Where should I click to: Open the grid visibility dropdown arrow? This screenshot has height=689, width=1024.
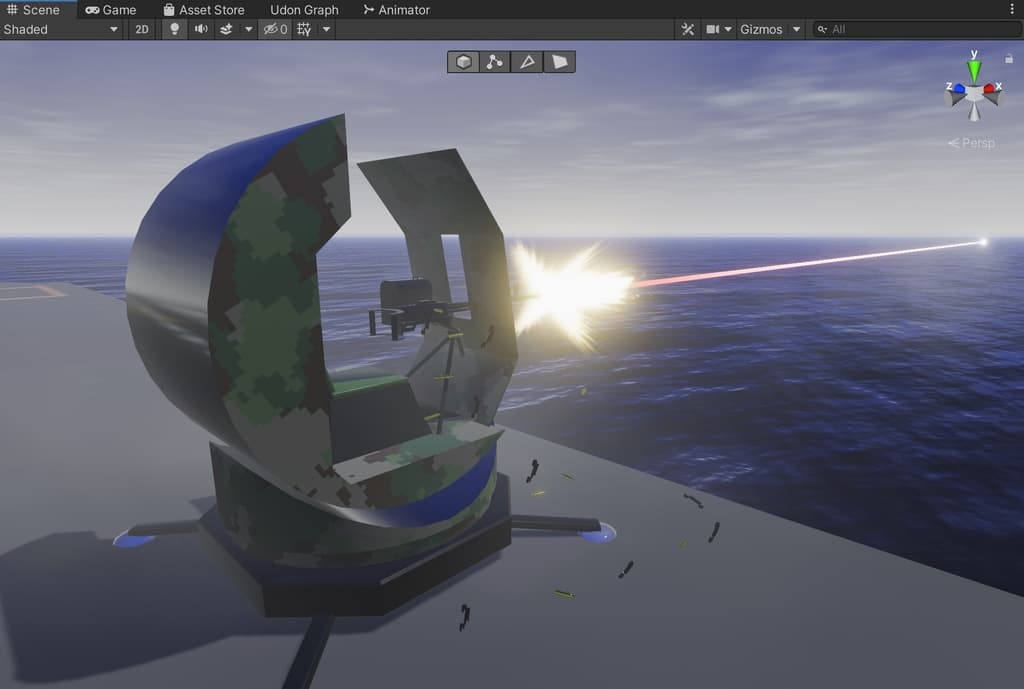[x=326, y=29]
